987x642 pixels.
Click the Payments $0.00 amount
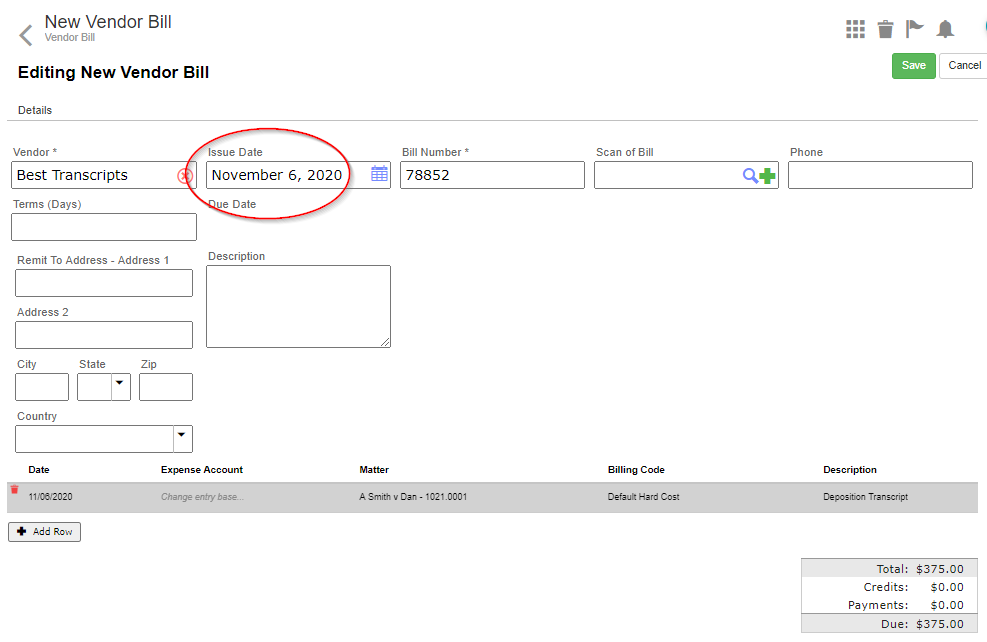click(x=947, y=605)
